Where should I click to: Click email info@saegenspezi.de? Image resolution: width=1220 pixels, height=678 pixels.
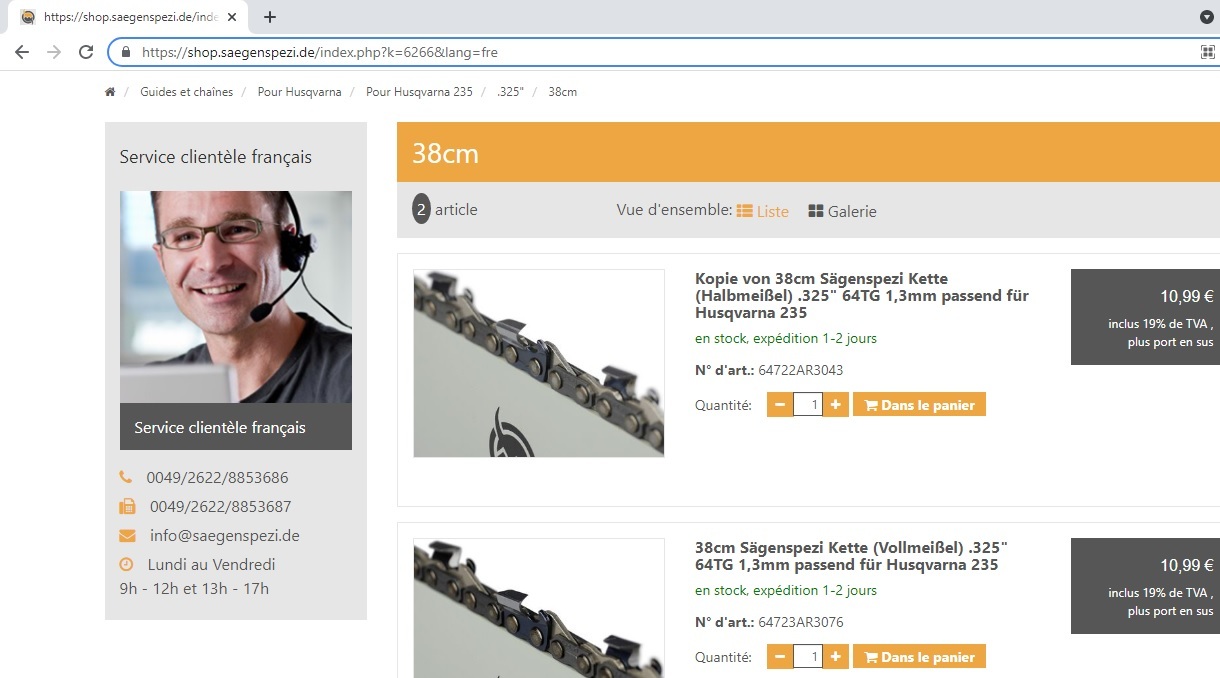point(224,536)
